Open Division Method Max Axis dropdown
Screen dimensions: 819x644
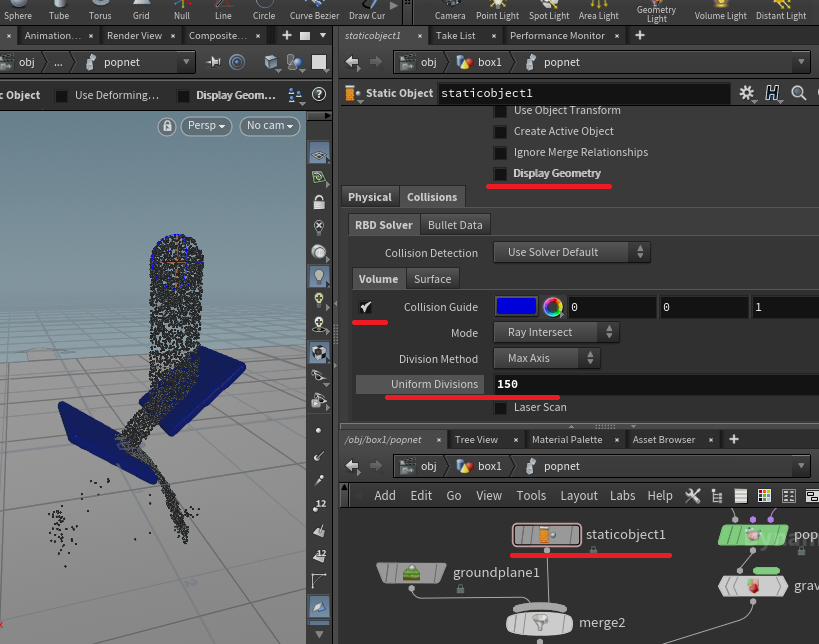click(x=547, y=358)
